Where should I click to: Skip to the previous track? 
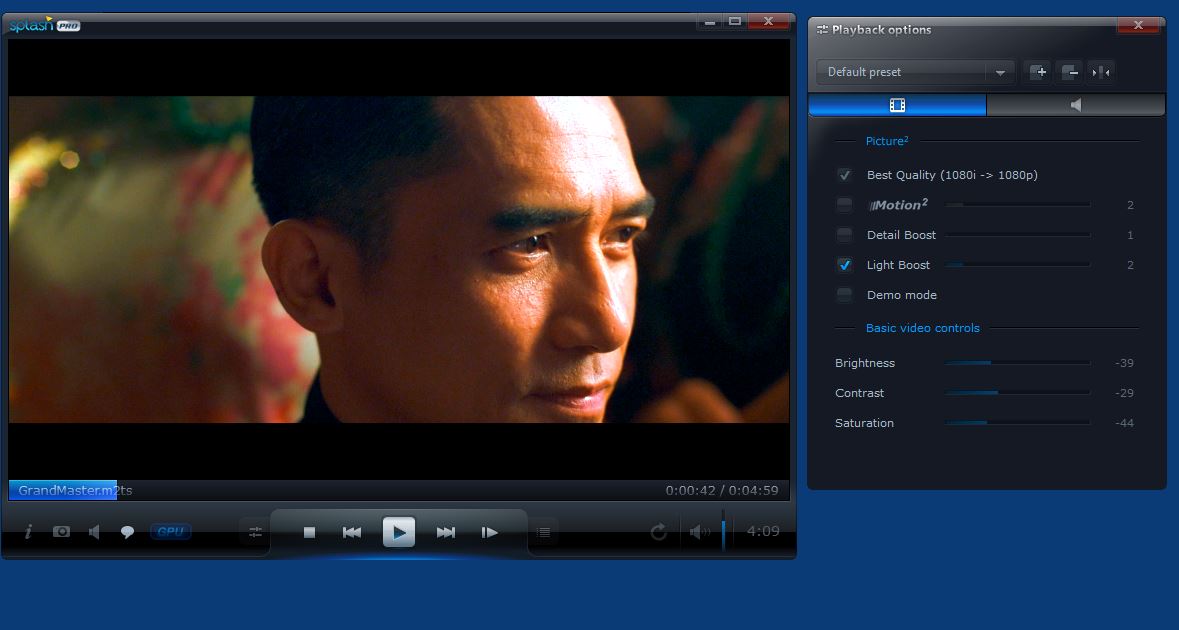[352, 532]
